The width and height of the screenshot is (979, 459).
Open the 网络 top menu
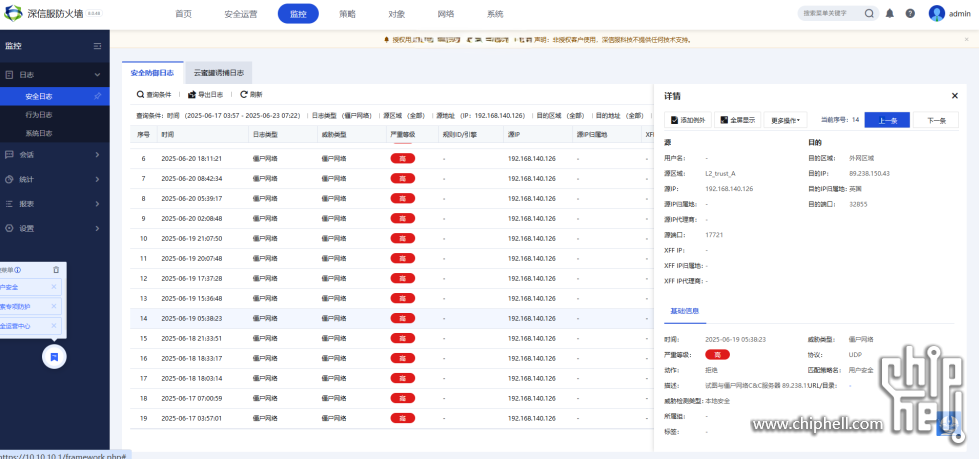[x=446, y=14]
